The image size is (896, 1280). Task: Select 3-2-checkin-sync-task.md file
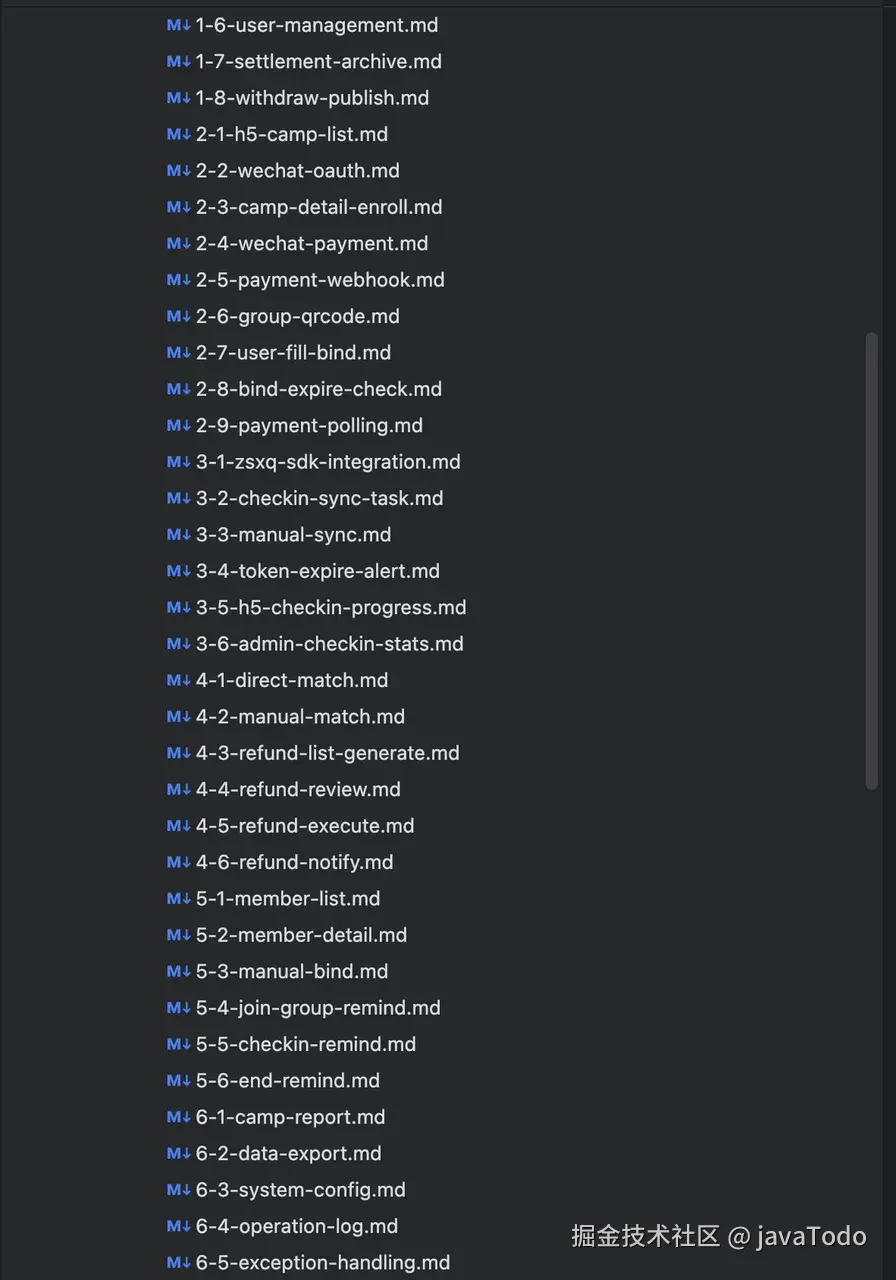(319, 498)
